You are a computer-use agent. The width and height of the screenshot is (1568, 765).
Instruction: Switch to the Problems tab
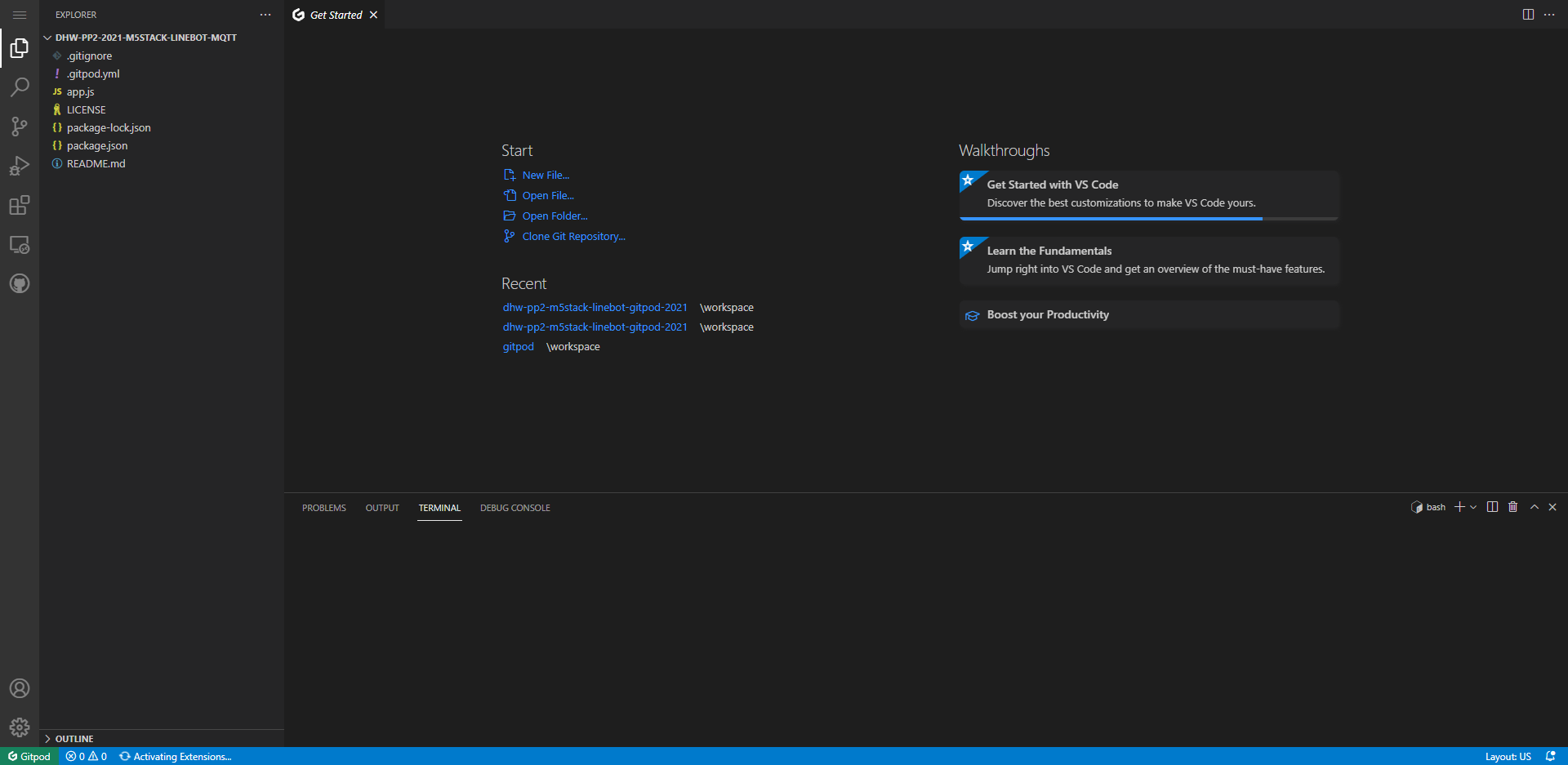point(324,508)
